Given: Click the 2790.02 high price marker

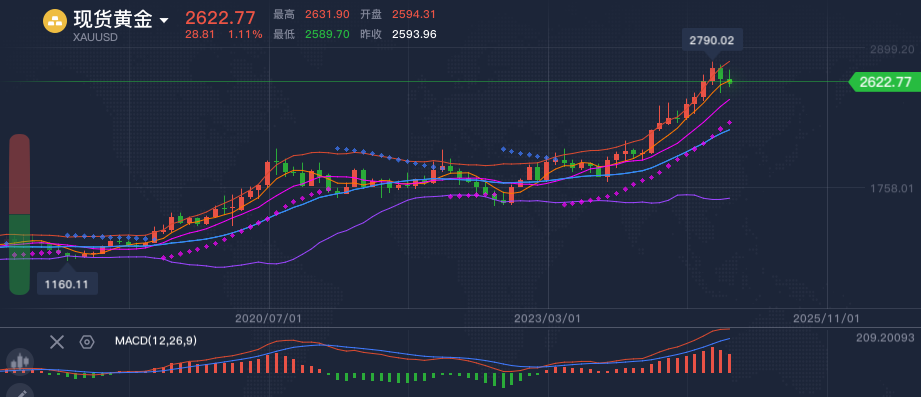Looking at the screenshot, I should 712,41.
